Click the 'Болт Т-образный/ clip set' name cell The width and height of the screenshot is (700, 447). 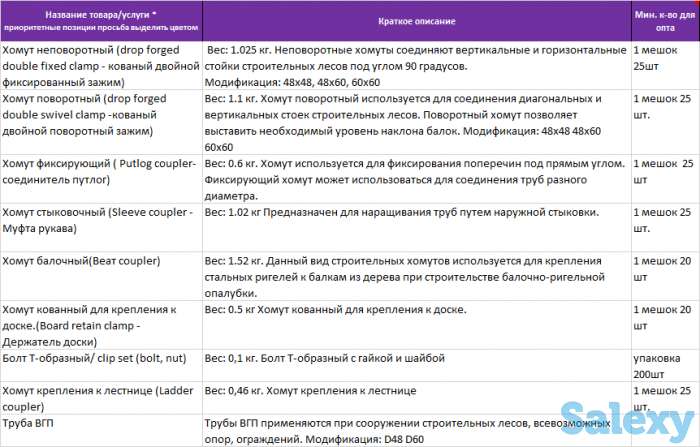[100, 358]
